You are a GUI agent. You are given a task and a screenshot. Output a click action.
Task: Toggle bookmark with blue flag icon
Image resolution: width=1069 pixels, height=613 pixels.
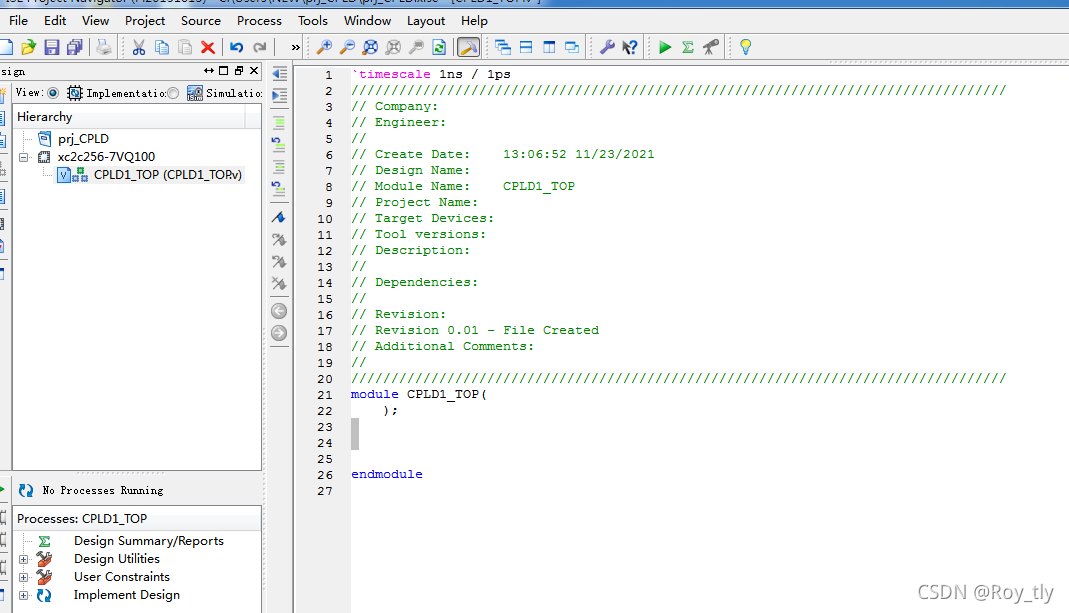click(279, 218)
